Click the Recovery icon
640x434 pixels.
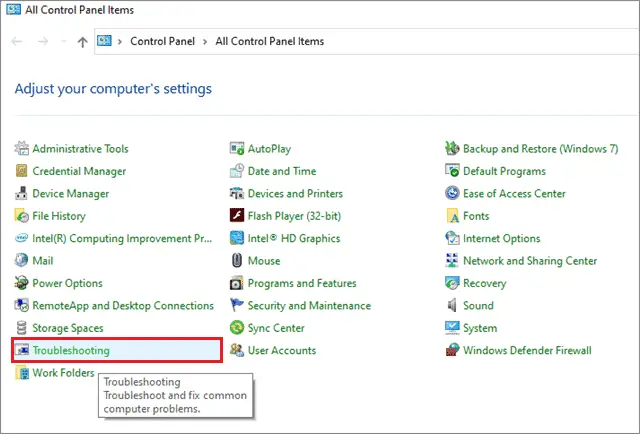coord(452,283)
